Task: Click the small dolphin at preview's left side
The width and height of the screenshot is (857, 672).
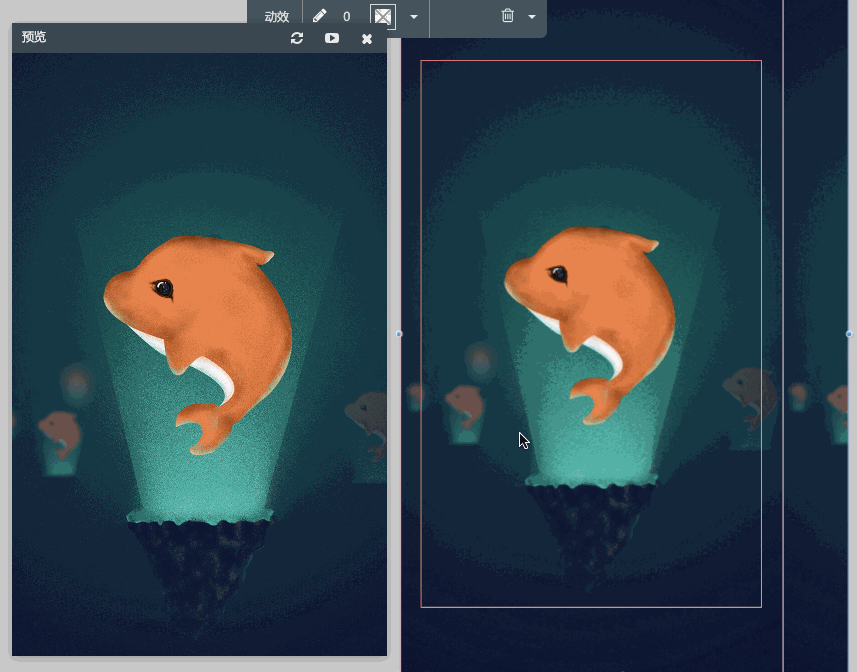Action: (61, 435)
